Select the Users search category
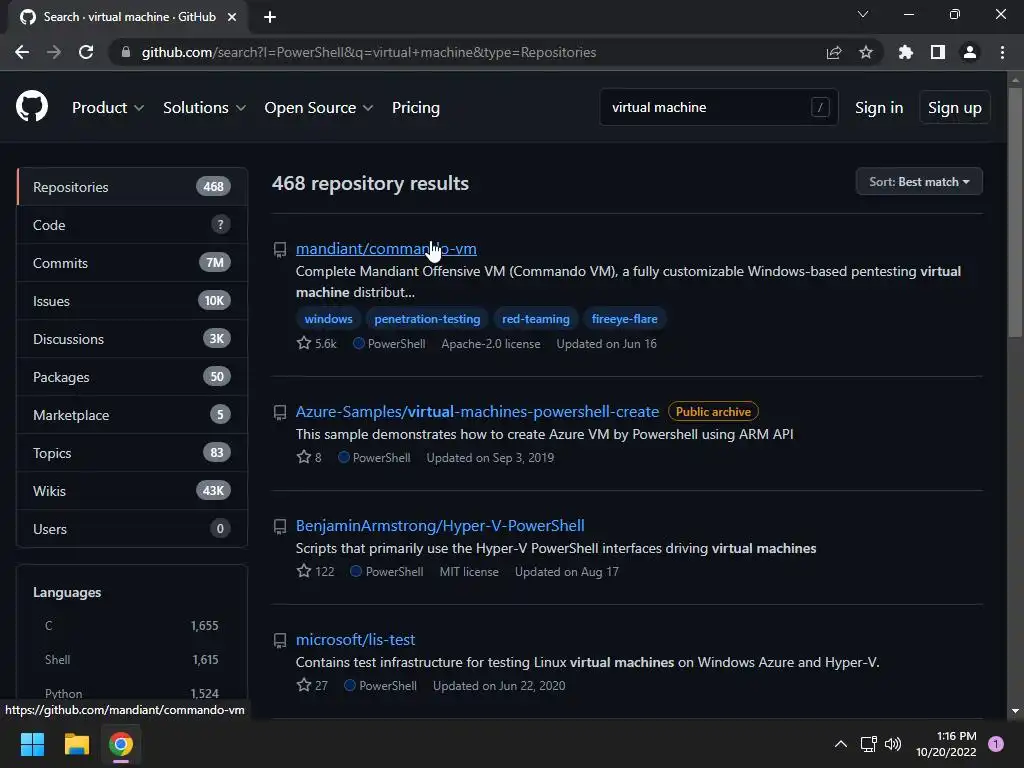 [x=131, y=528]
